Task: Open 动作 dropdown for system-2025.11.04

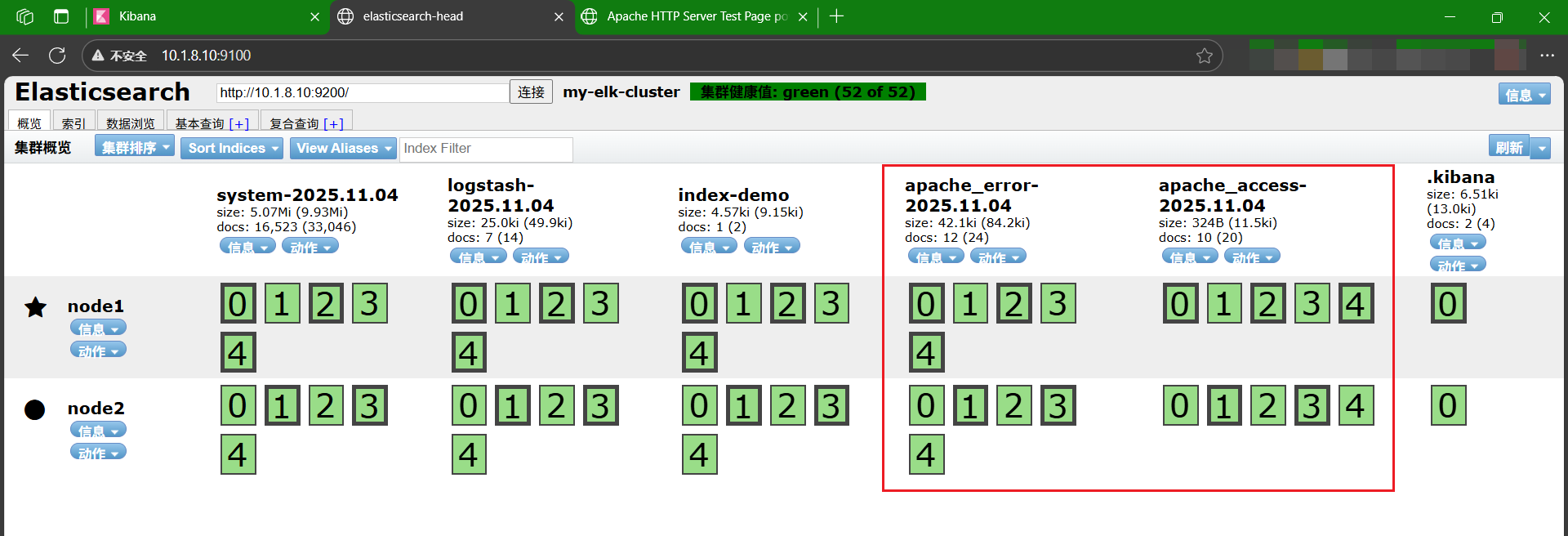Action: [x=310, y=246]
